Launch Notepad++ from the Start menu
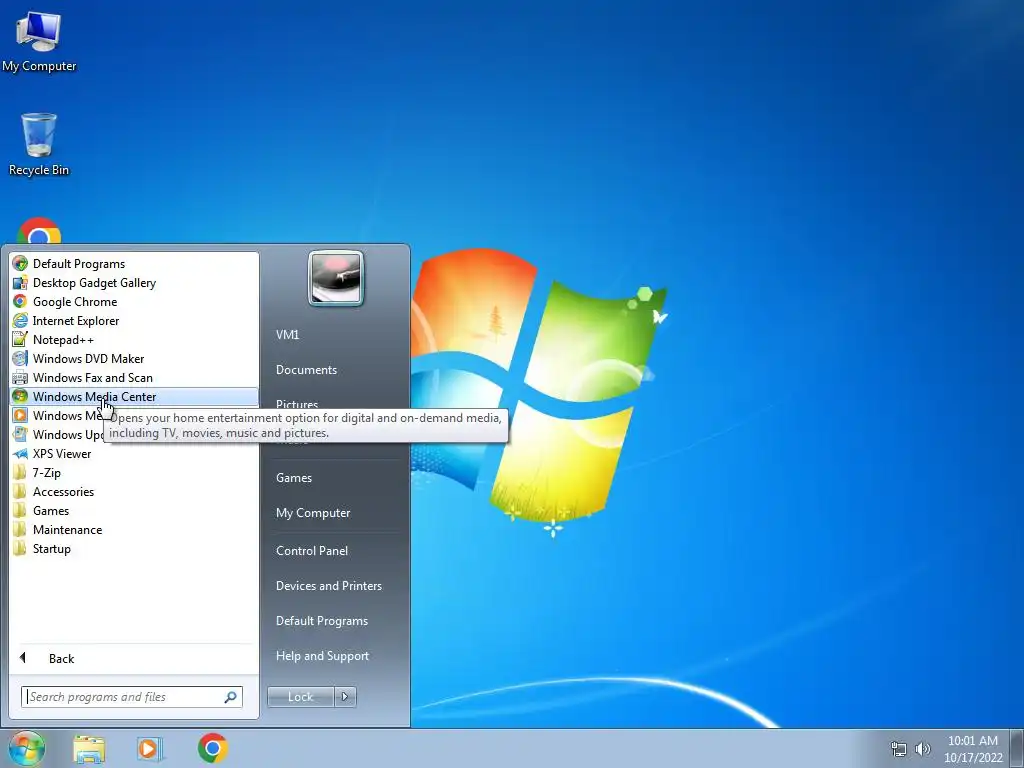The image size is (1024, 768). [20, 340]
